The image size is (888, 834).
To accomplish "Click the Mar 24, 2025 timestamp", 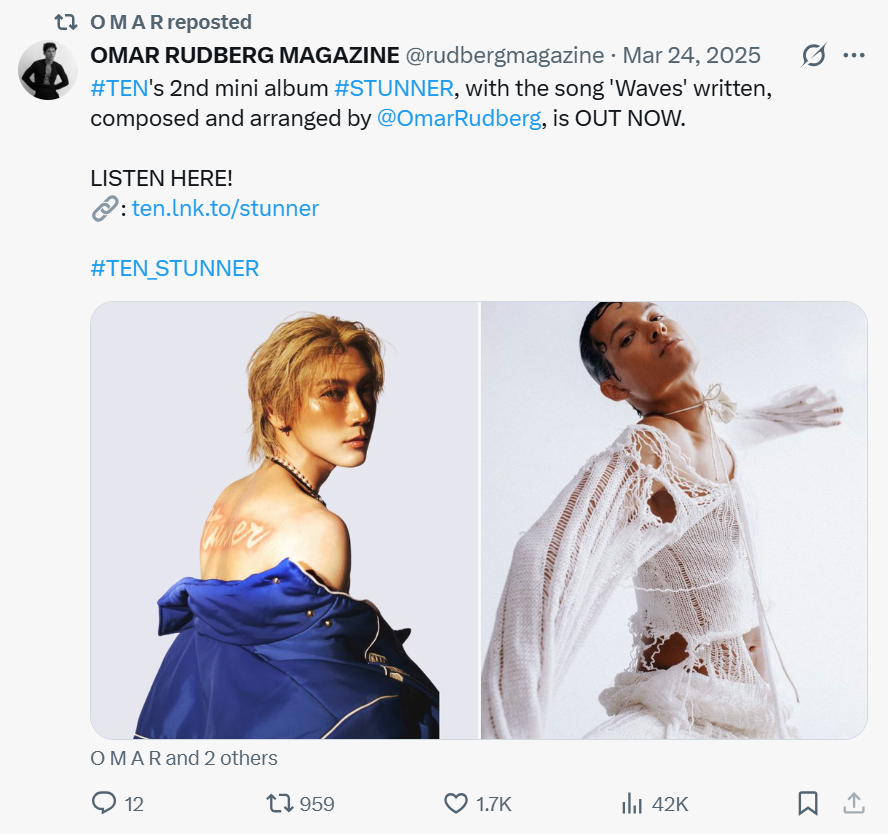I will [x=692, y=55].
